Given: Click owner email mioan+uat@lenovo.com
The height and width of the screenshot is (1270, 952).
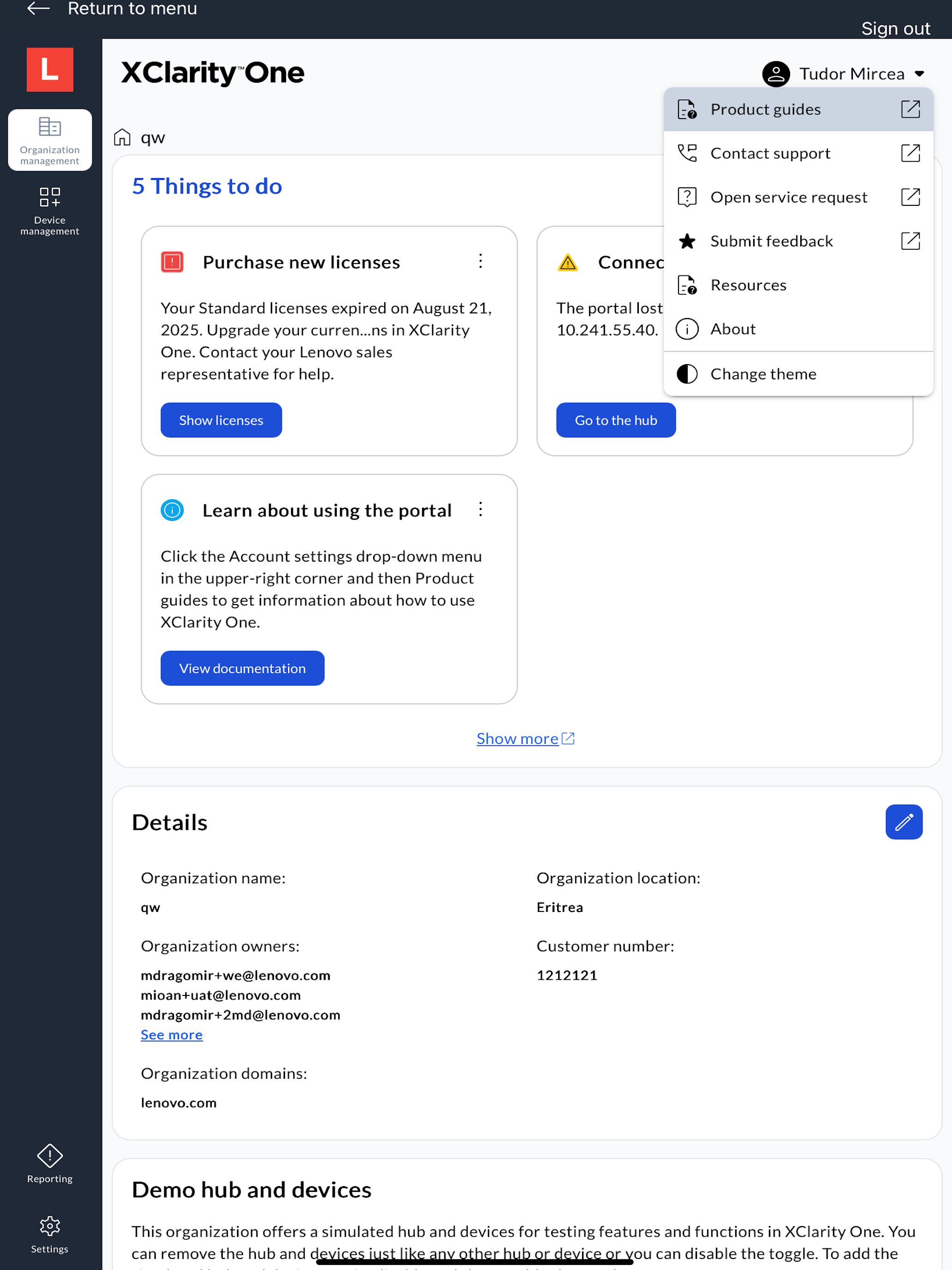Looking at the screenshot, I should point(221,995).
